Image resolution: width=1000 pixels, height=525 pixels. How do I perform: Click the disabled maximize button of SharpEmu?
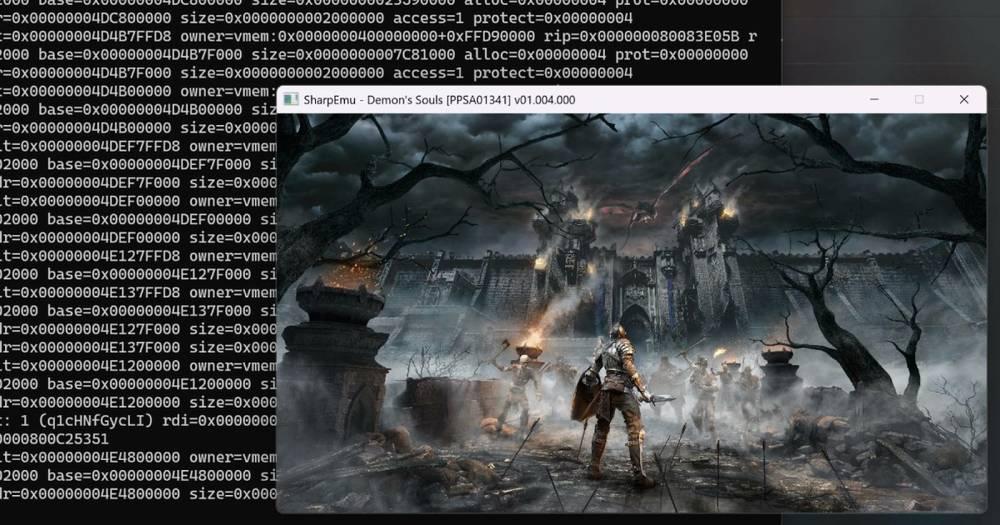coord(919,100)
